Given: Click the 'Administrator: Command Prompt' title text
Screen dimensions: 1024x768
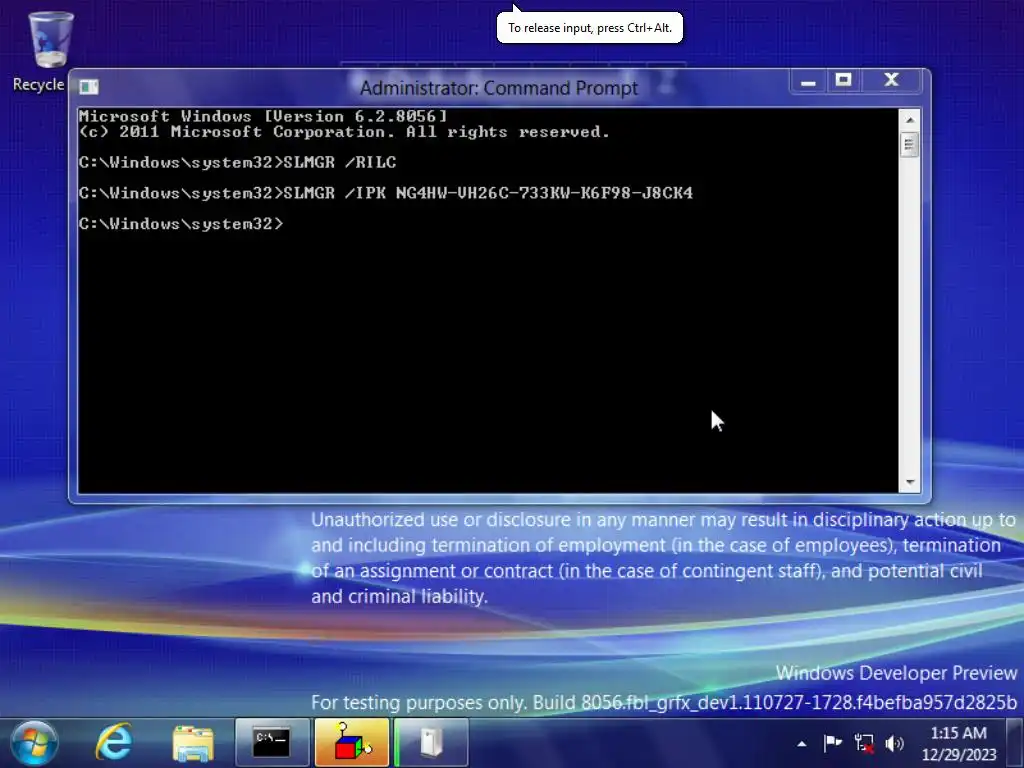Looking at the screenshot, I should tap(499, 88).
